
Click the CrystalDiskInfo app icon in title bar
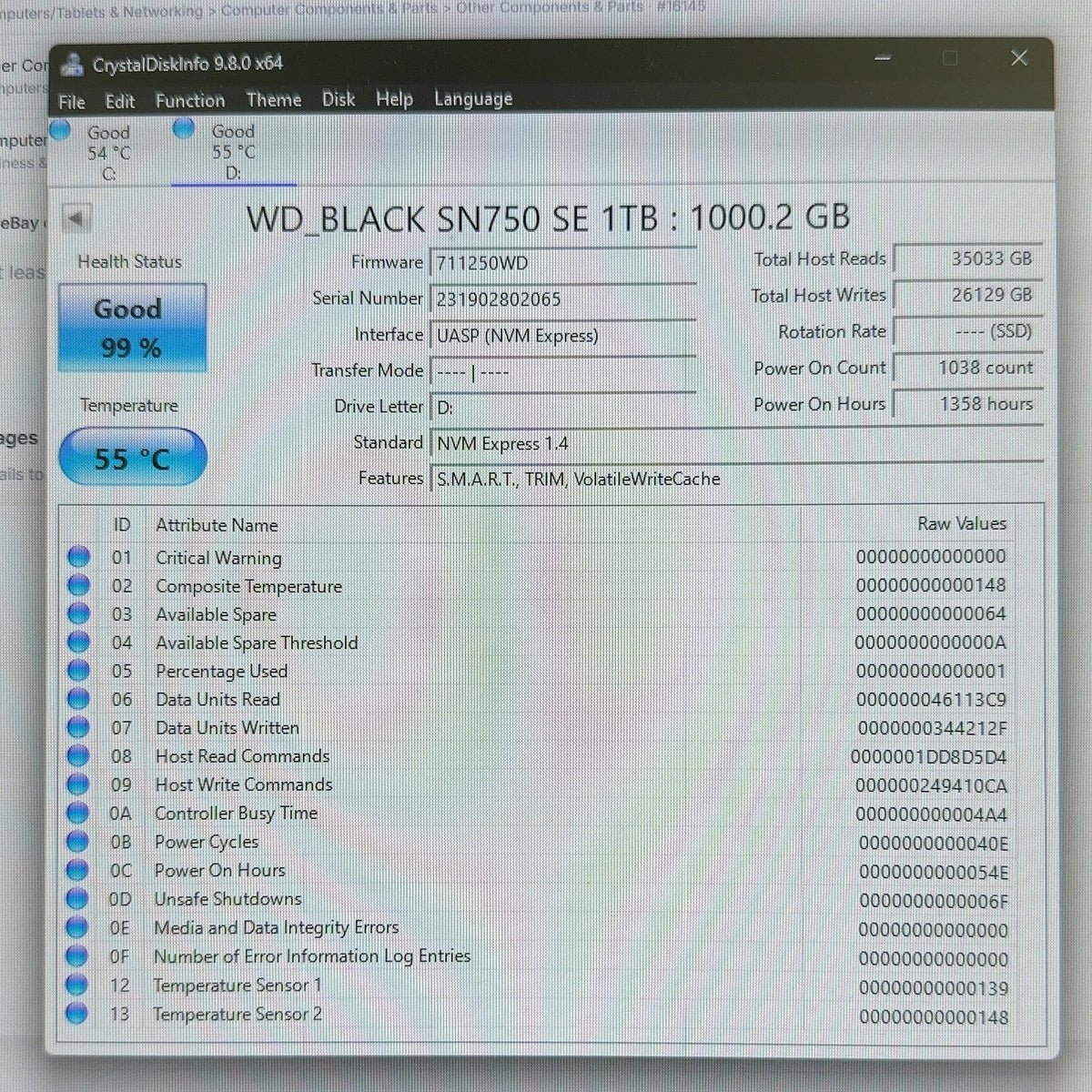coord(73,64)
